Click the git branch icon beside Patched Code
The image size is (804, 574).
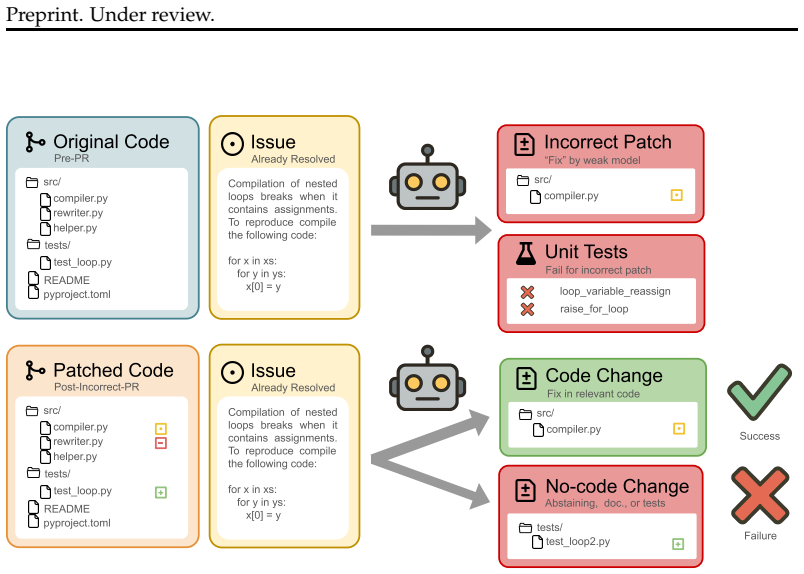click(x=35, y=370)
